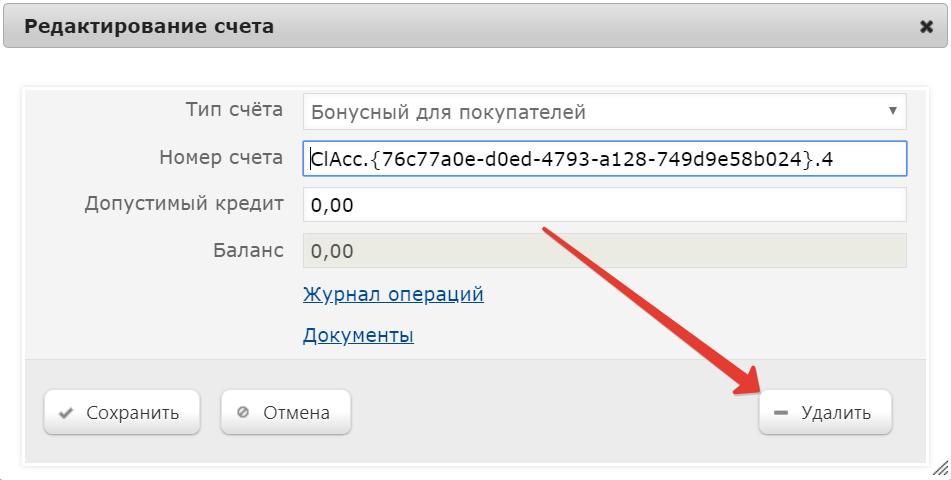Click the crossed-circle icon beside Отмена
The width and height of the screenshot is (951, 480).
[243, 413]
